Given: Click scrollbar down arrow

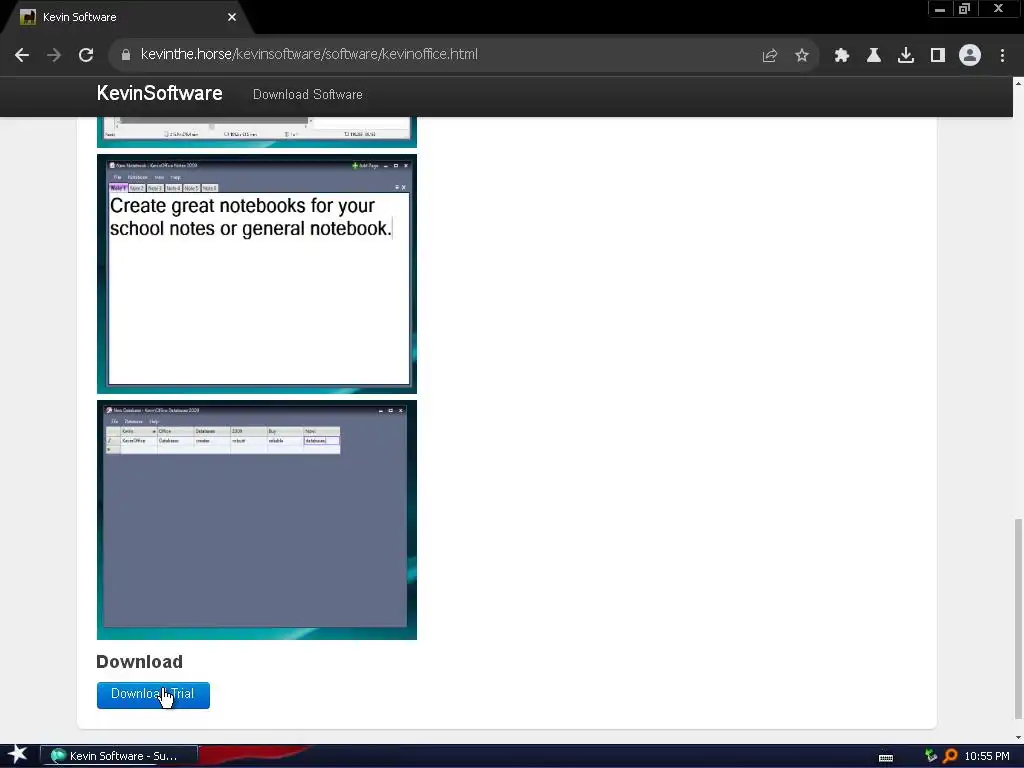Looking at the screenshot, I should tap(1018, 738).
